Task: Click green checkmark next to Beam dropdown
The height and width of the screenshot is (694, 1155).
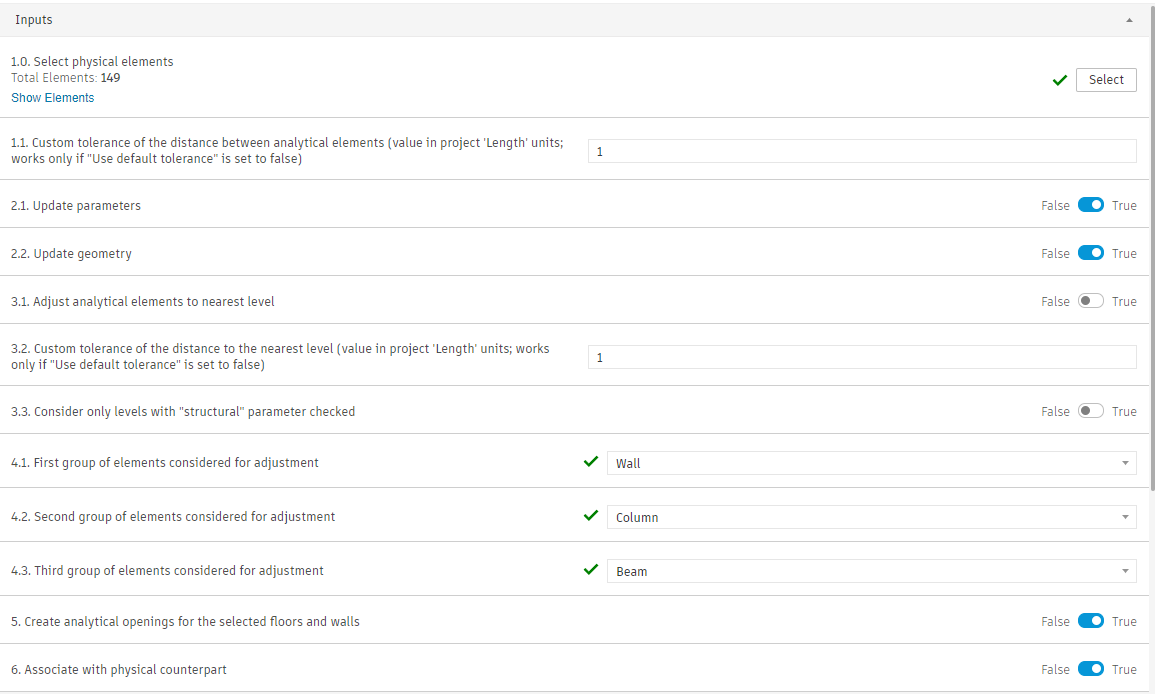Action: (590, 570)
